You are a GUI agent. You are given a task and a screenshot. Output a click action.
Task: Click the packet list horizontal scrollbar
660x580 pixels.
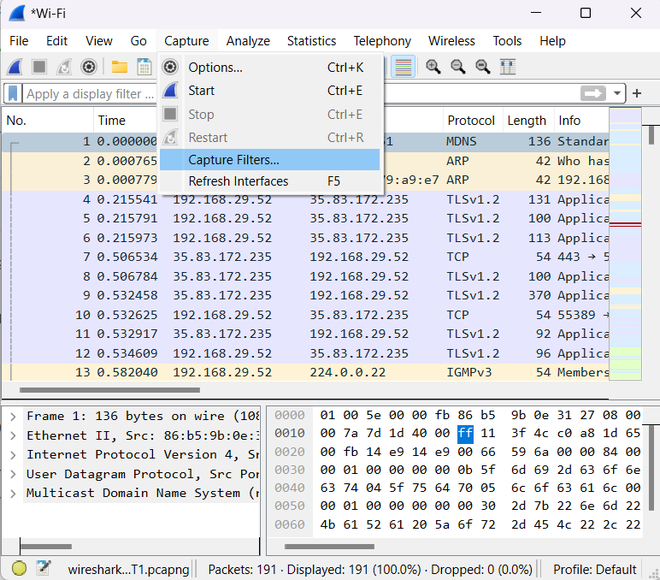[x=109, y=390]
